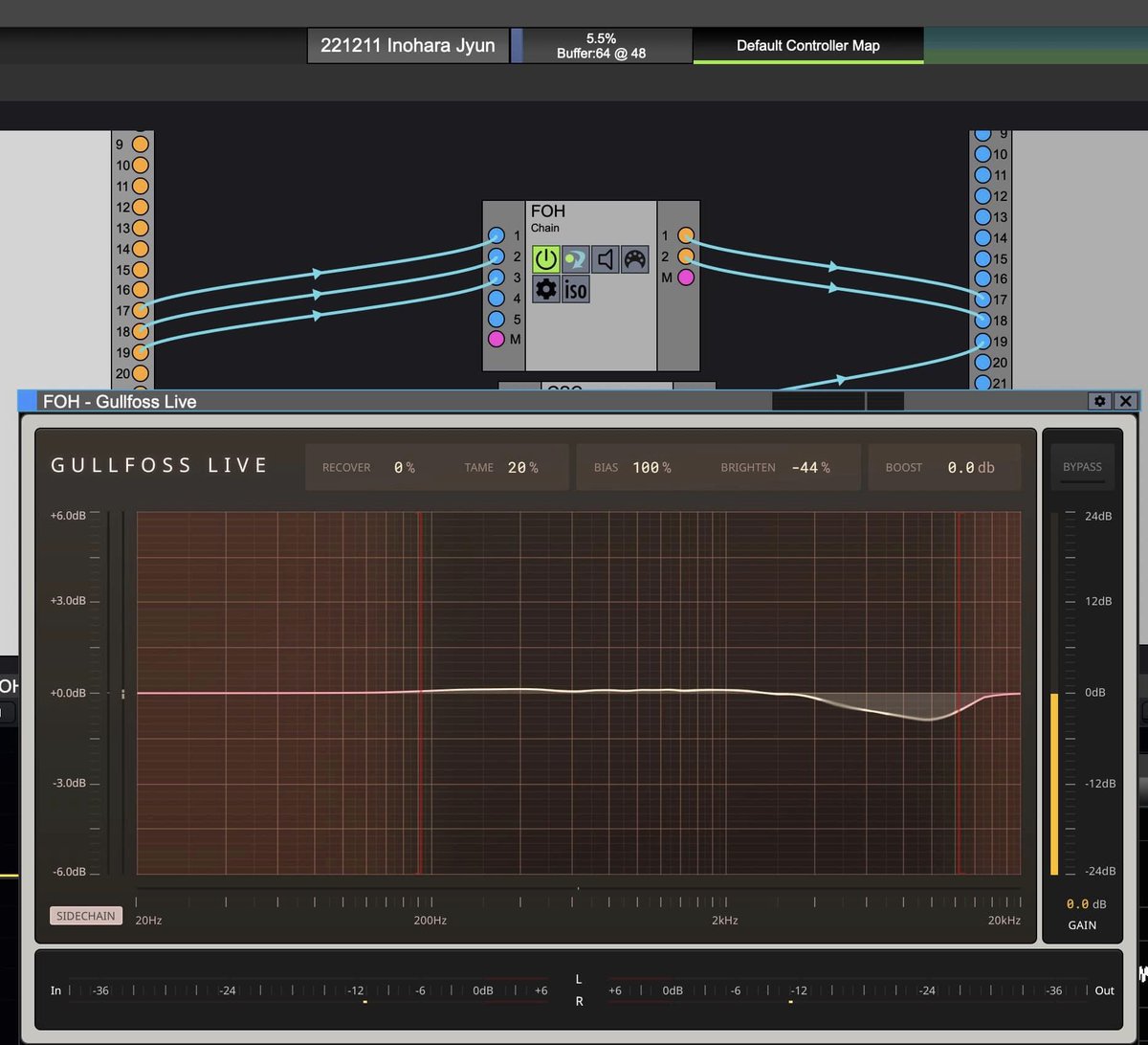1148x1045 pixels.
Task: Toggle the SIDECHAIN button
Action: pos(86,916)
